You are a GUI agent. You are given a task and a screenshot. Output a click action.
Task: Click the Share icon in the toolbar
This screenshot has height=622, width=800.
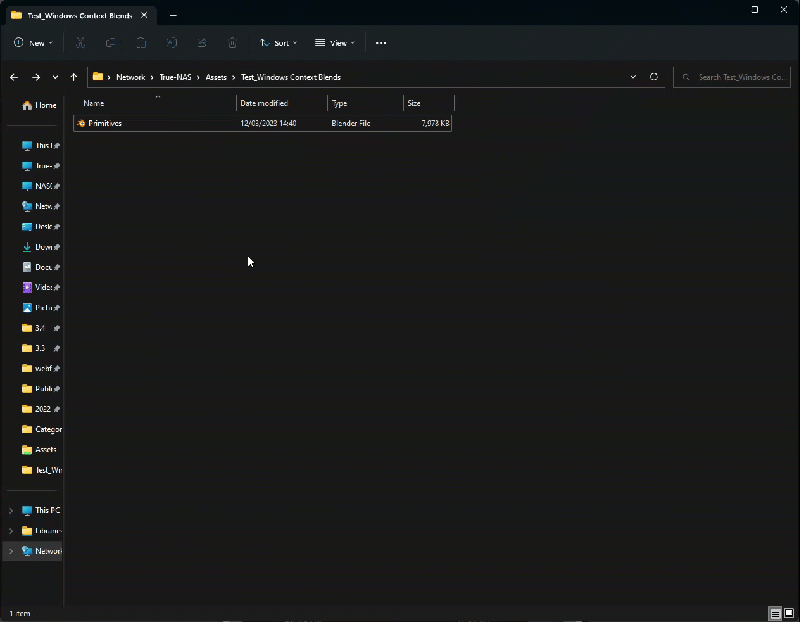tap(202, 43)
